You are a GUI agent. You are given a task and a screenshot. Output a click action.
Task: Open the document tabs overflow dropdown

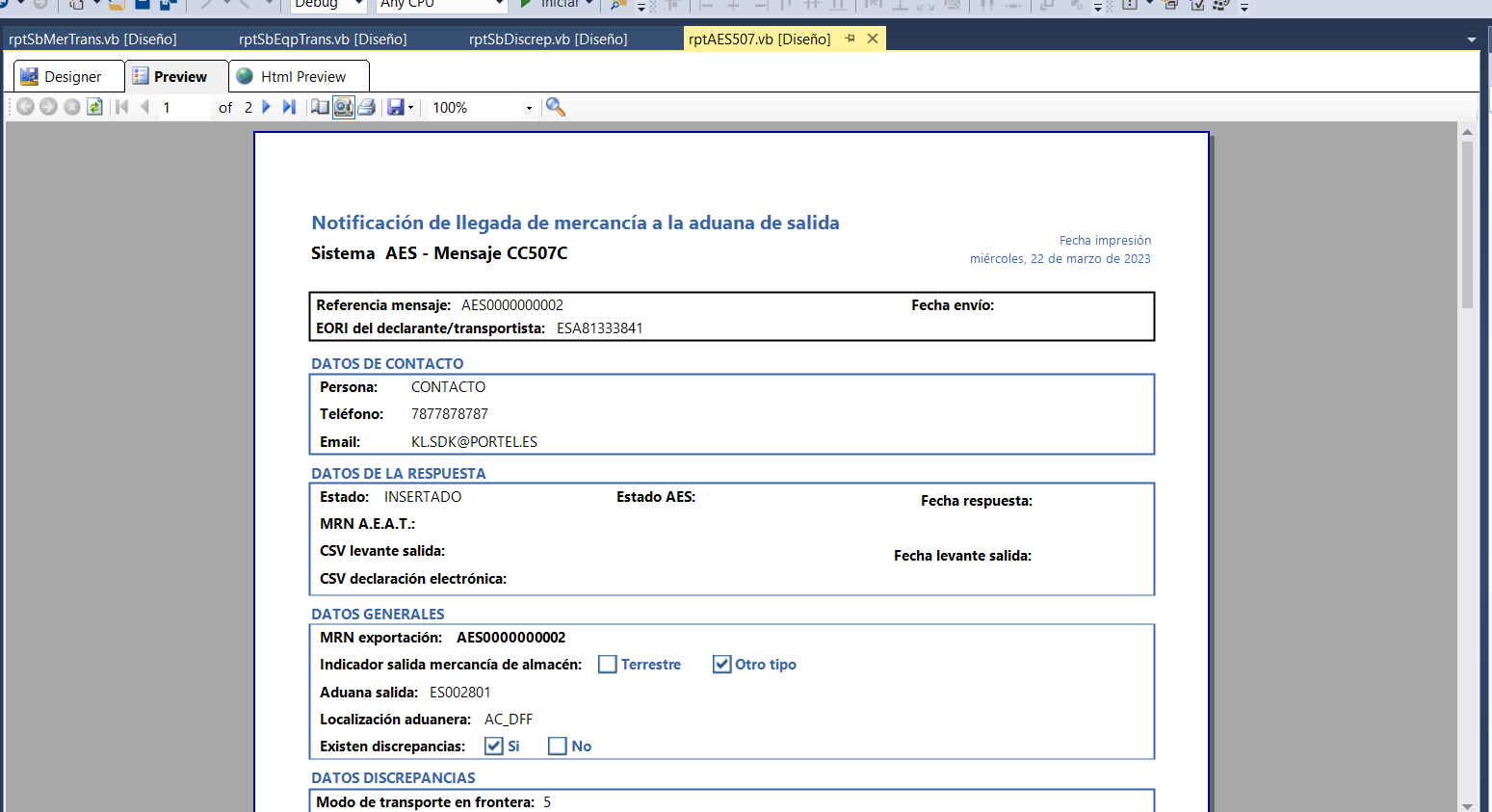click(x=1471, y=39)
